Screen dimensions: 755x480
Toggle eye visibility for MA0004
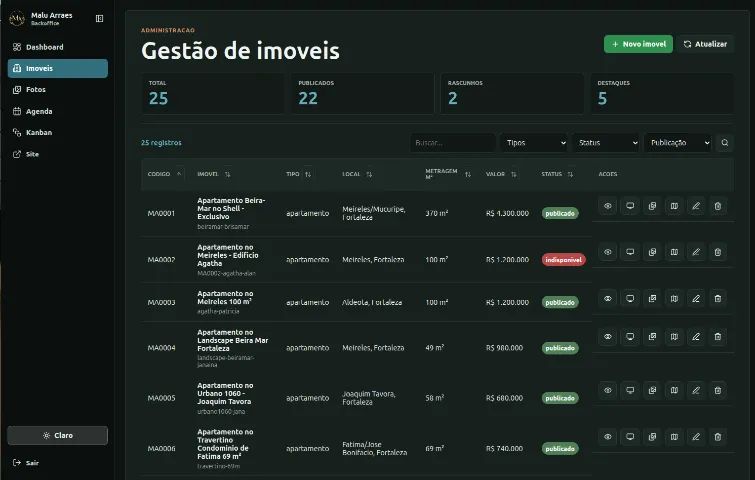point(608,337)
